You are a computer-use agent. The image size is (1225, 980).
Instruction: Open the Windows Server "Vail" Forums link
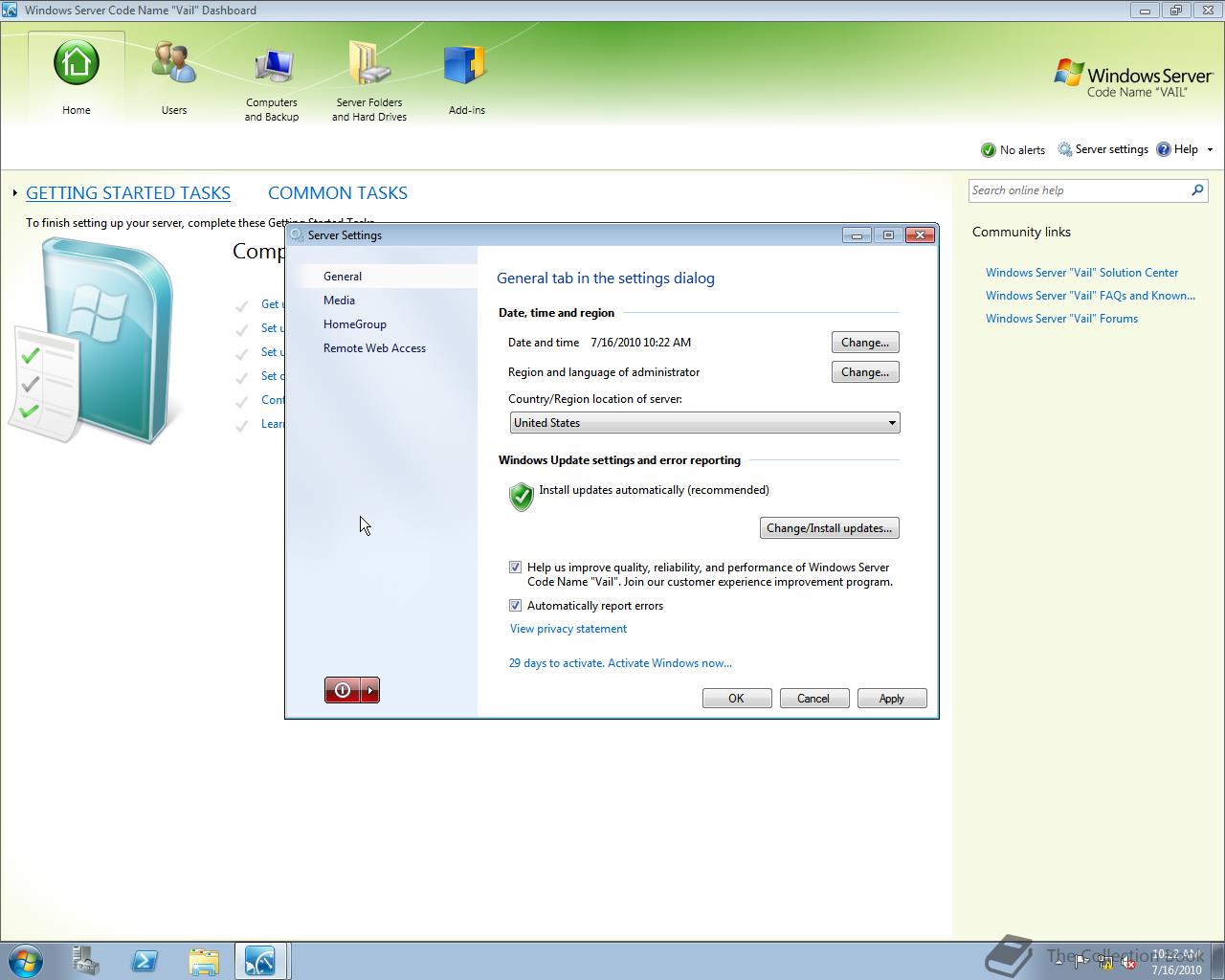1061,319
